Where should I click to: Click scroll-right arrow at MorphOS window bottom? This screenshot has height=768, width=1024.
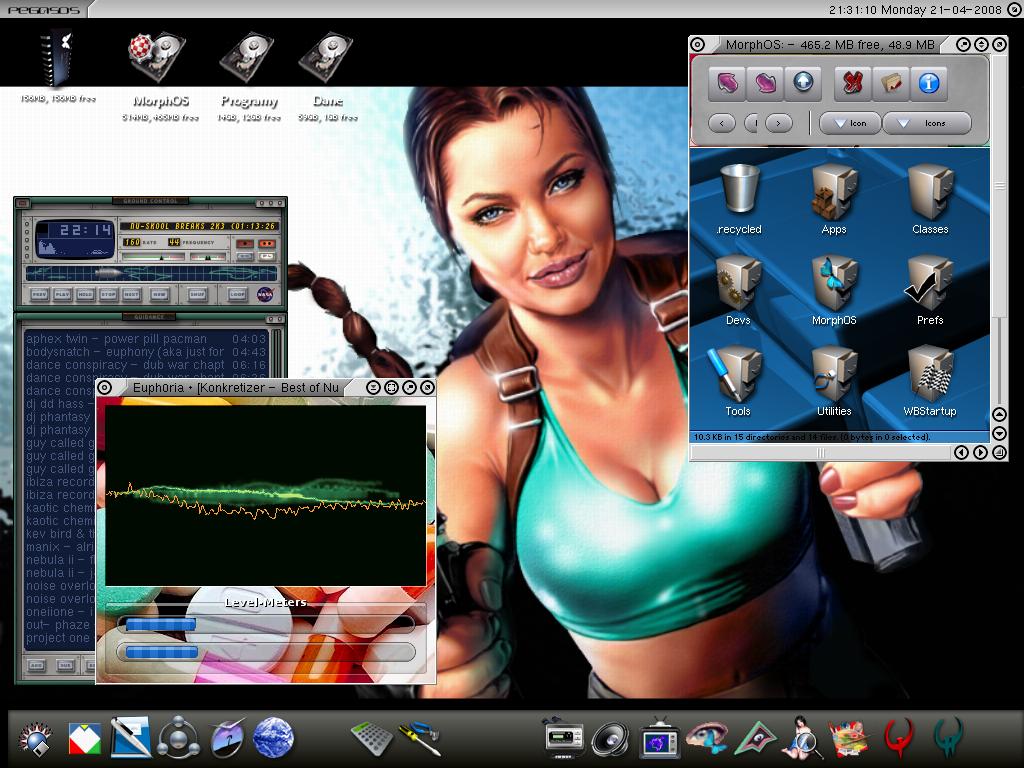pyautogui.click(x=980, y=453)
